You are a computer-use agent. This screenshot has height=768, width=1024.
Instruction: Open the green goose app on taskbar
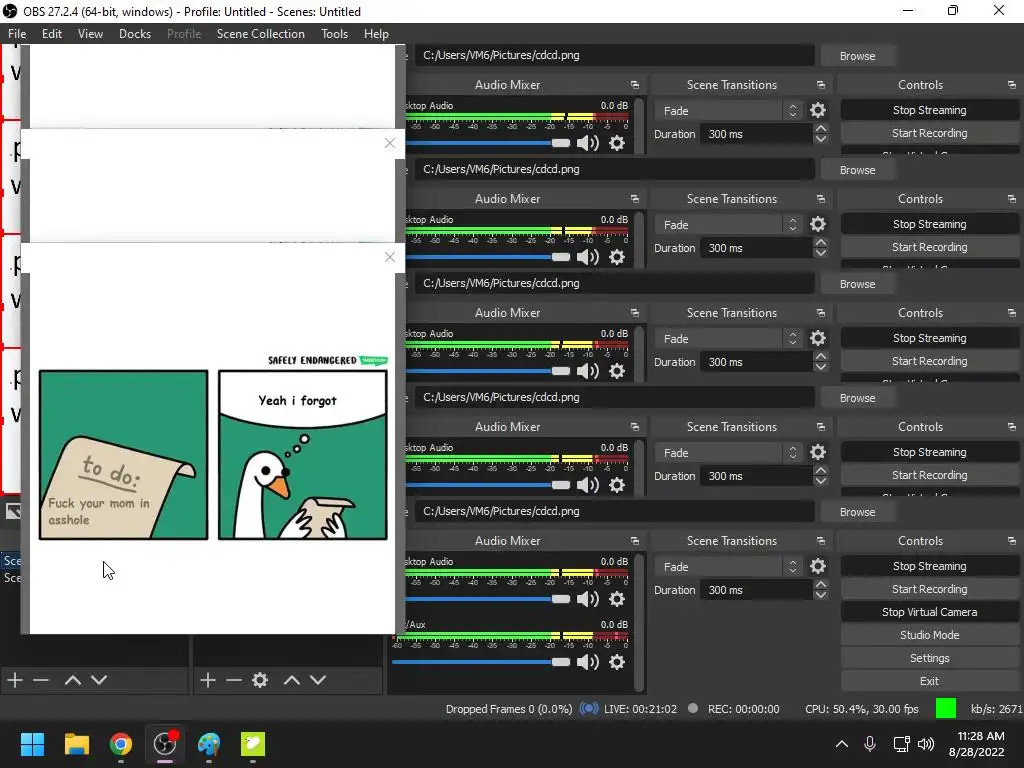point(253,744)
